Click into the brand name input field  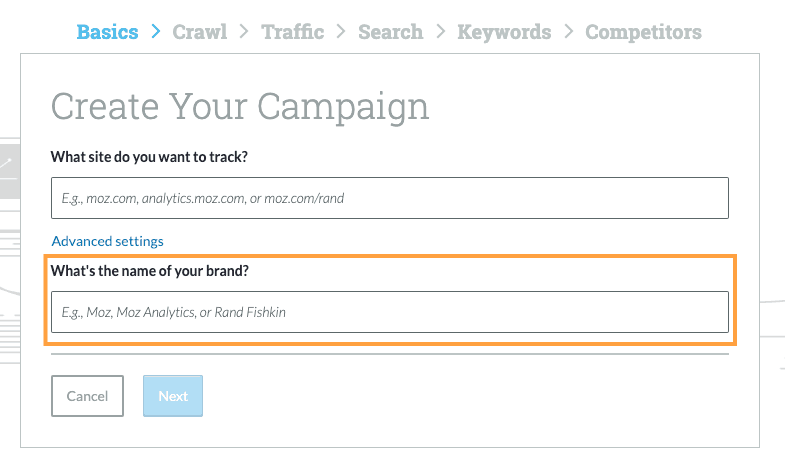389,312
